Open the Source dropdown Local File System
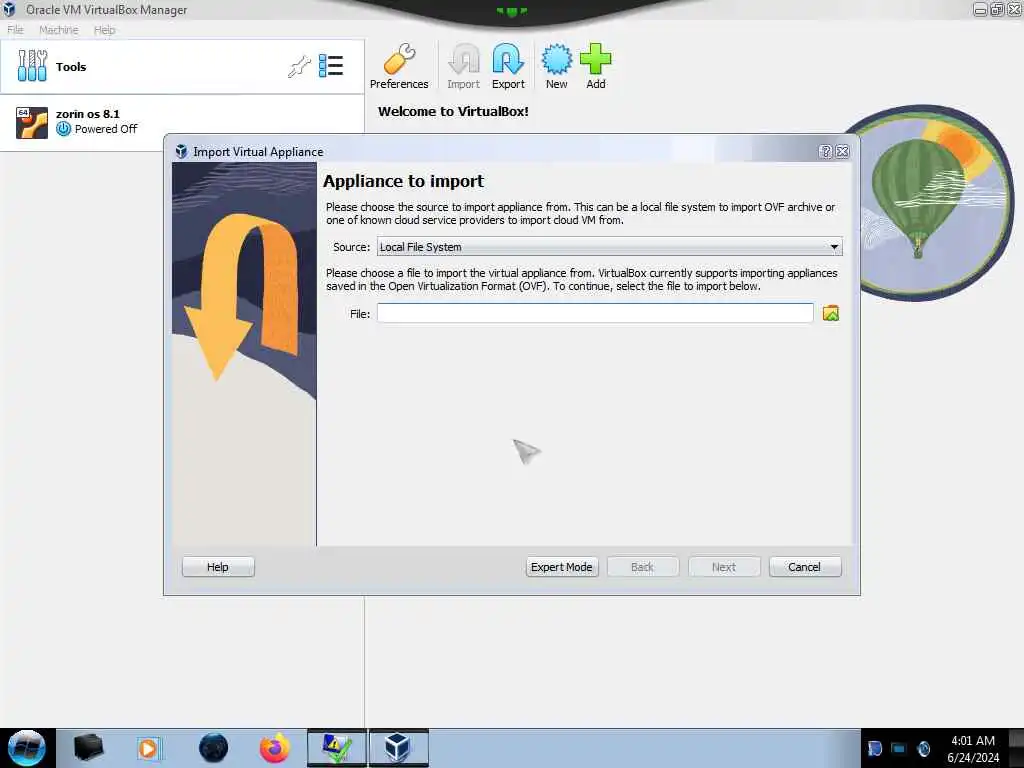 [609, 247]
